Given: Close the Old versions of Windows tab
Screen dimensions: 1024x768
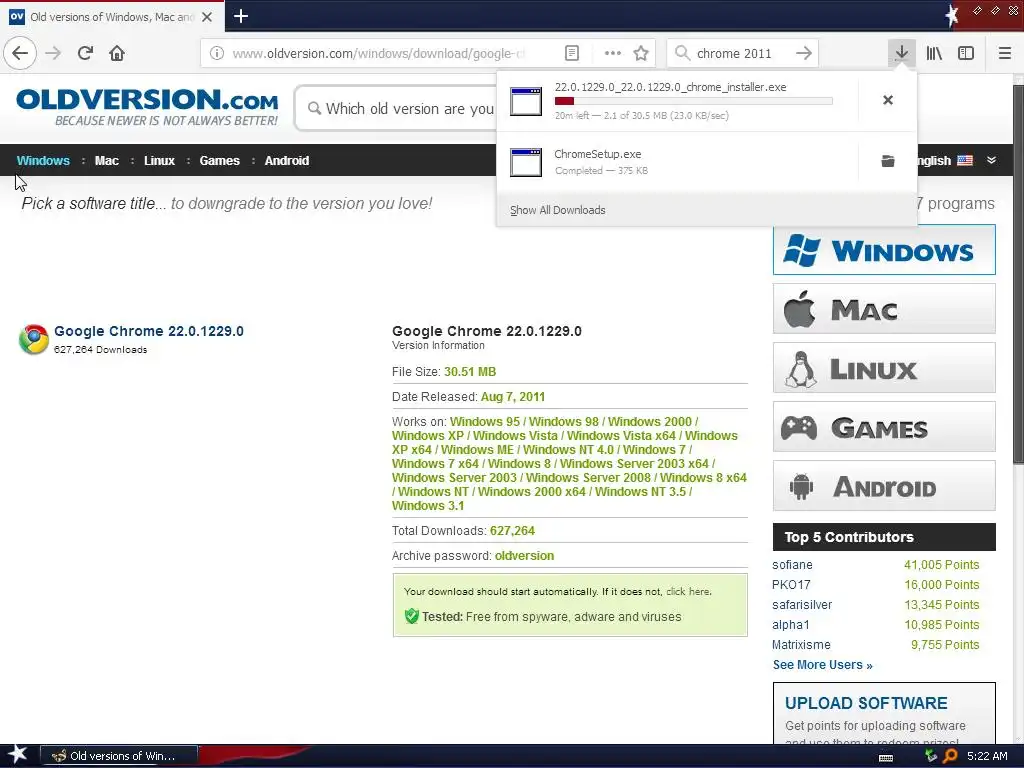Looking at the screenshot, I should [207, 17].
